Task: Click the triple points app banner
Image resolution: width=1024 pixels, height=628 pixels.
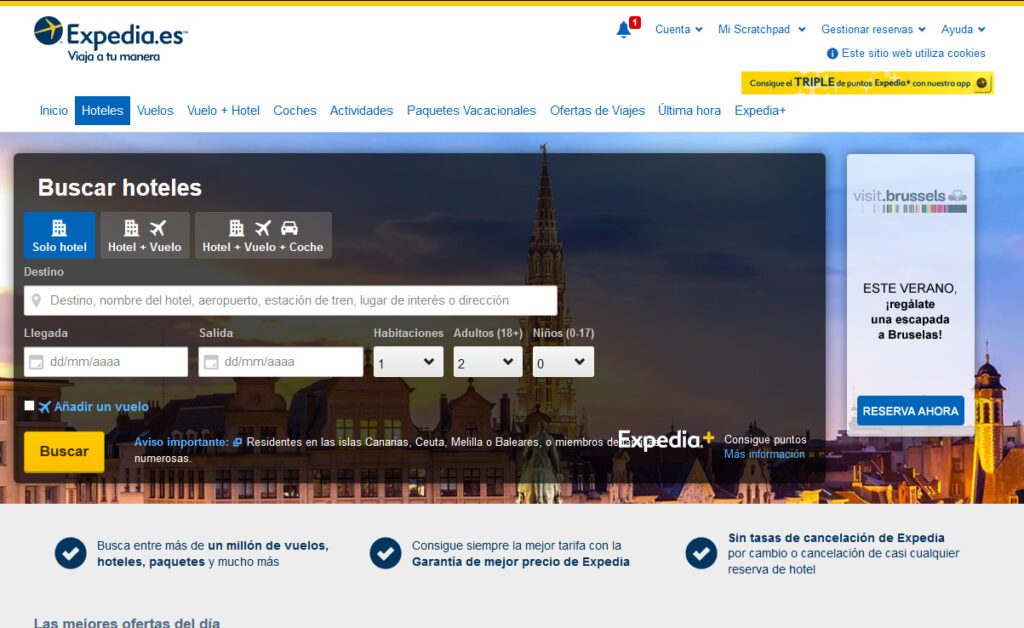Action: (x=866, y=83)
